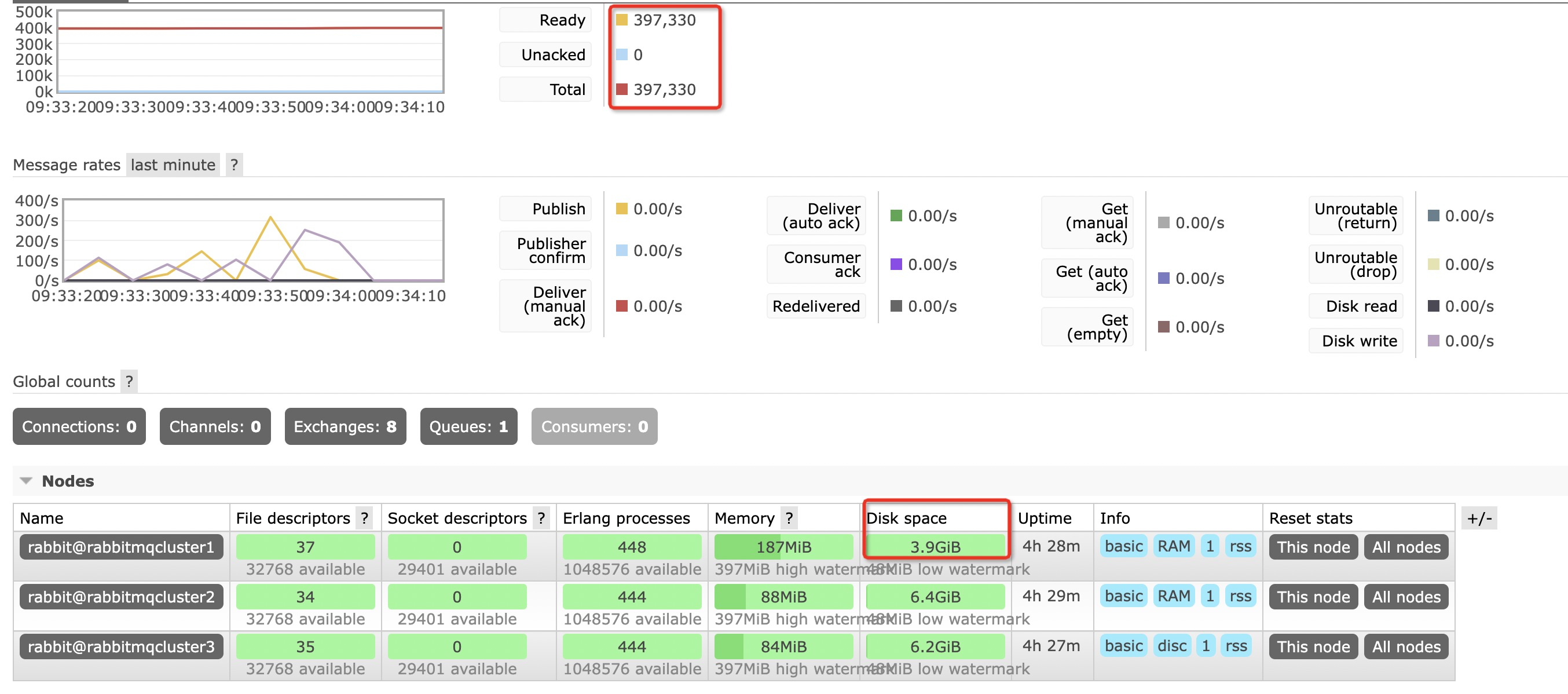
Task: Open rabbit@rabbitmqcluster3 node link
Action: pyautogui.click(x=121, y=646)
